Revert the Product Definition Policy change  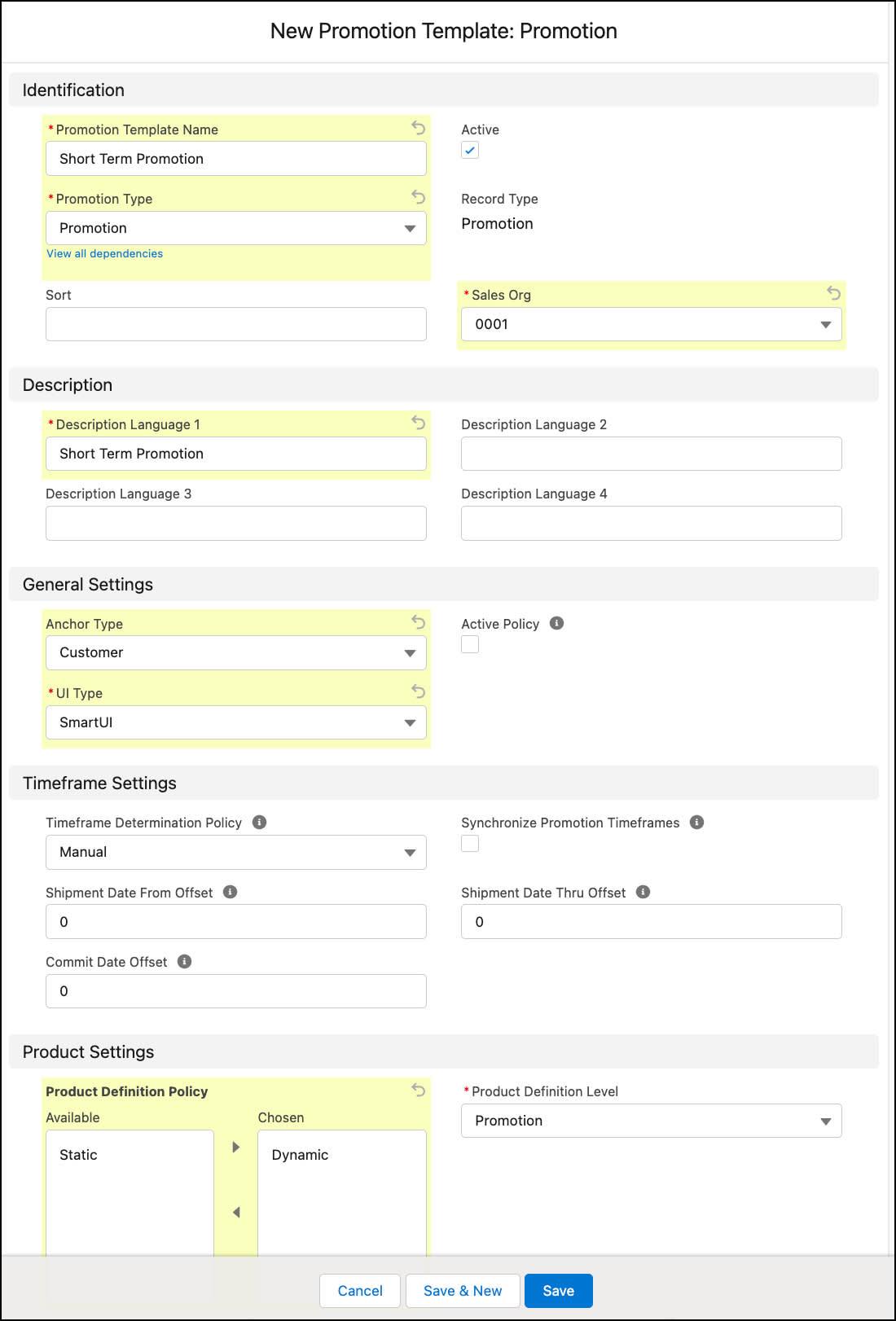pos(418,1090)
